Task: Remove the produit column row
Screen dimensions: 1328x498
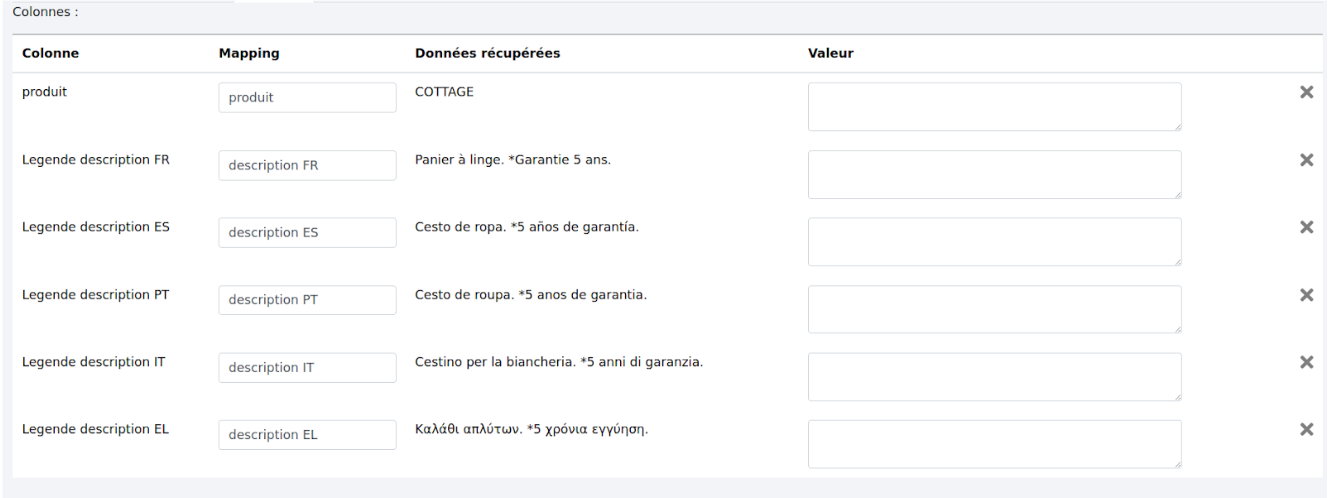Action: [x=1305, y=92]
